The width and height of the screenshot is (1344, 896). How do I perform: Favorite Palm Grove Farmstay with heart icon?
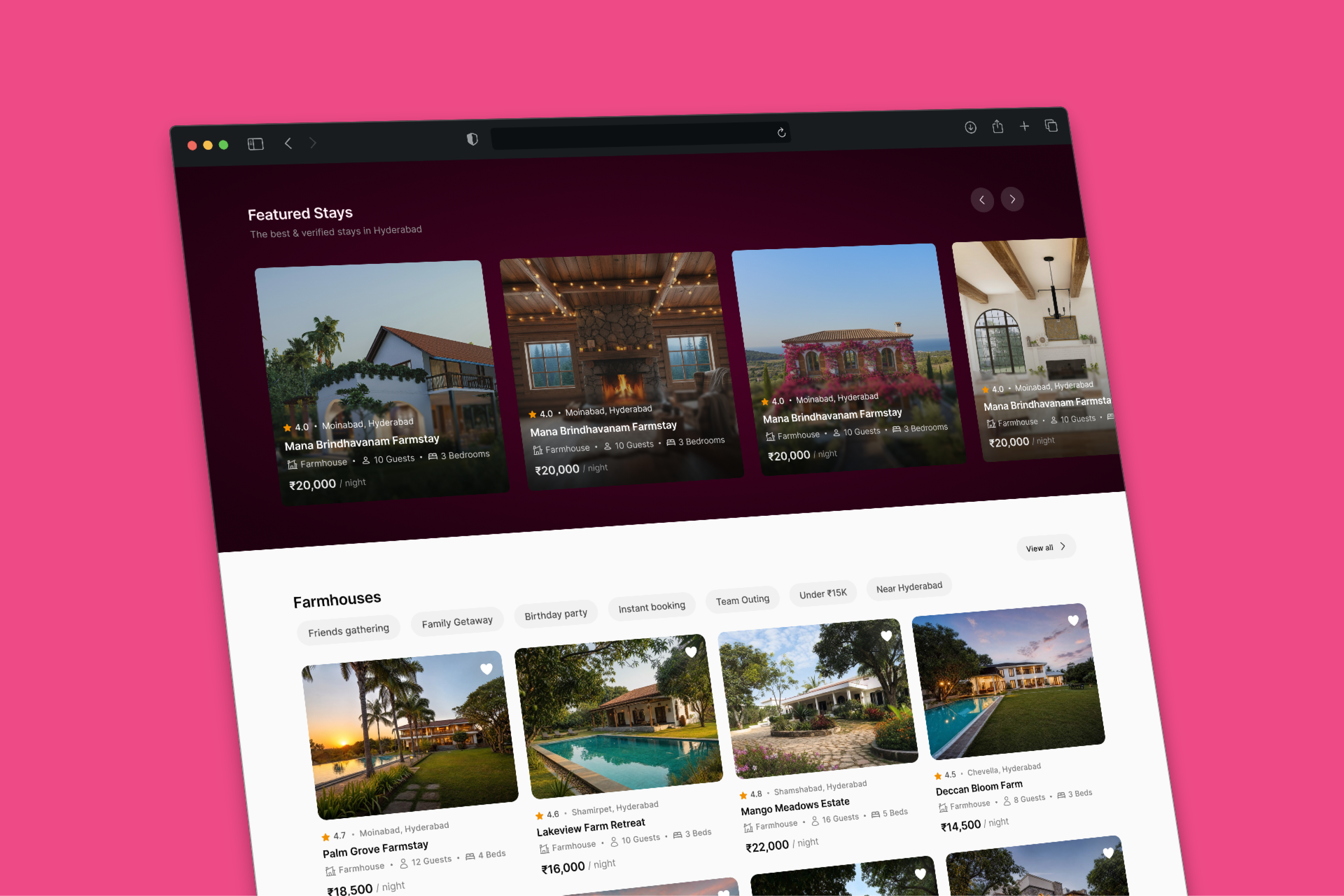coord(486,668)
